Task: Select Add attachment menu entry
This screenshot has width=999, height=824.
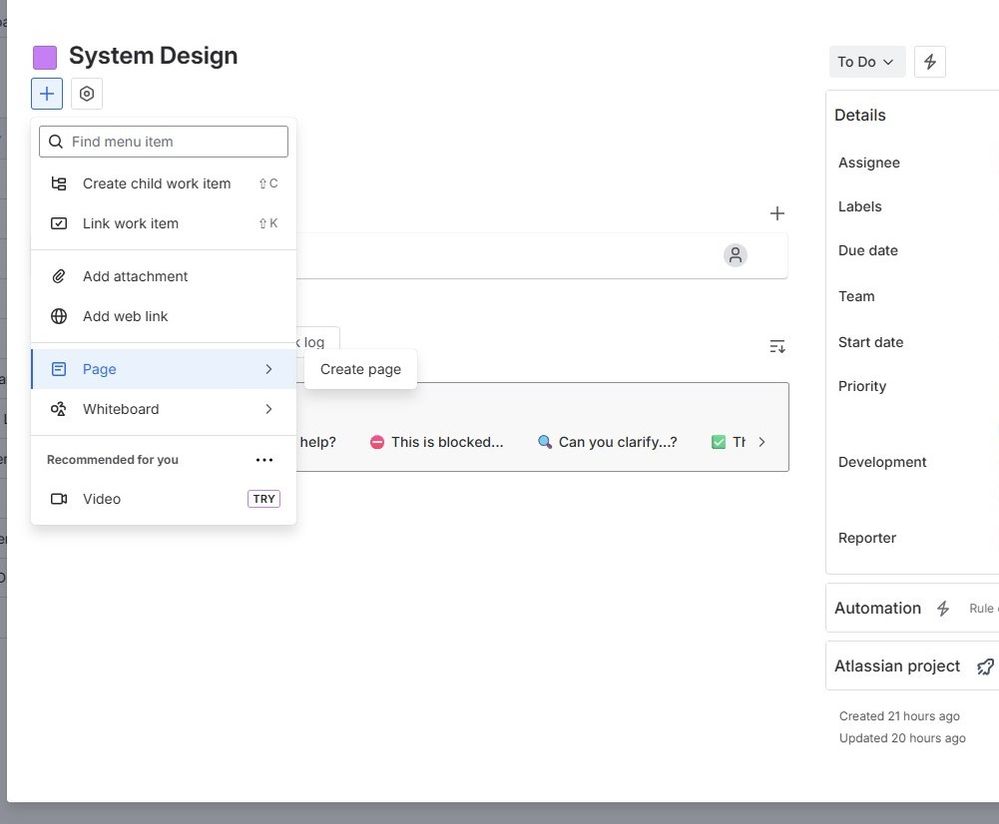Action: [164, 276]
